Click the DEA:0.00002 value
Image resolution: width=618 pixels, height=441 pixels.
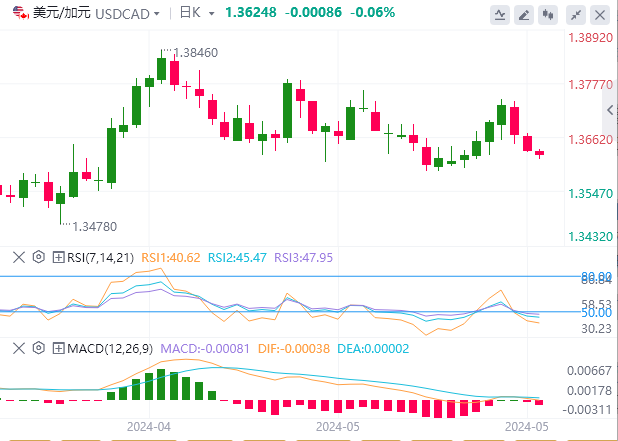click(x=373, y=349)
